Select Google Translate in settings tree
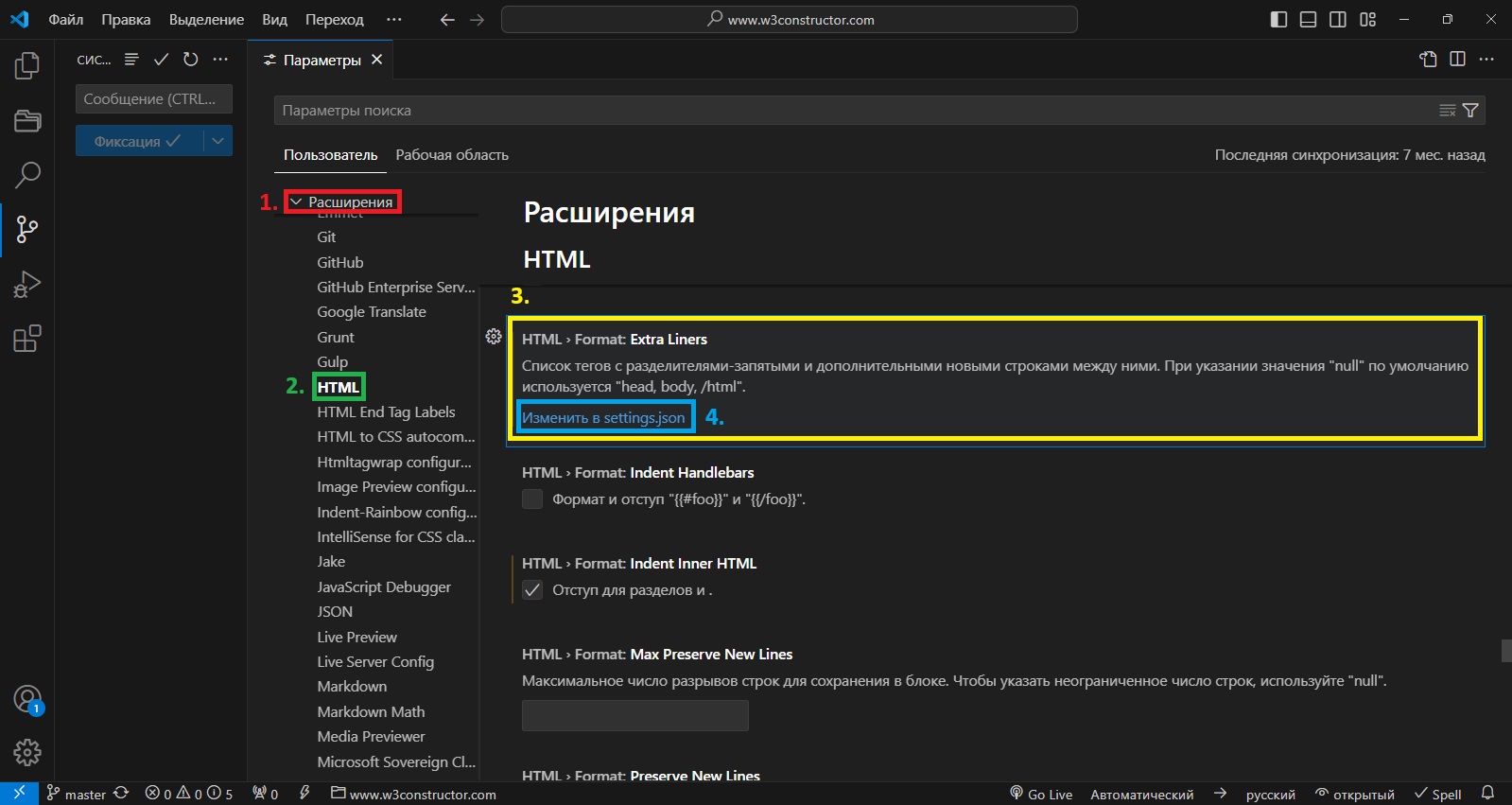This screenshot has height=805, width=1512. [x=372, y=312]
